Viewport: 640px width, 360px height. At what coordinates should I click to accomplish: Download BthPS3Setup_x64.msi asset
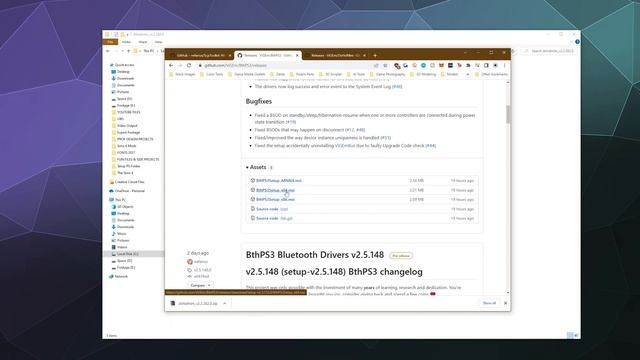tap(275, 190)
